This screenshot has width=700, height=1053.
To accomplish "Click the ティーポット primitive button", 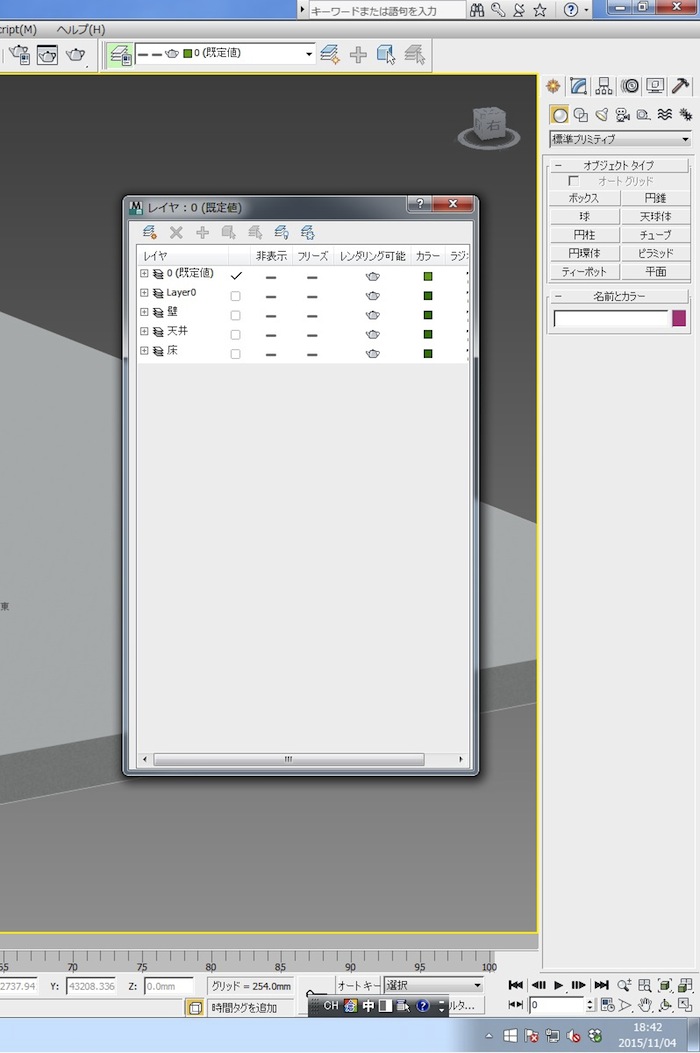I will (x=584, y=271).
